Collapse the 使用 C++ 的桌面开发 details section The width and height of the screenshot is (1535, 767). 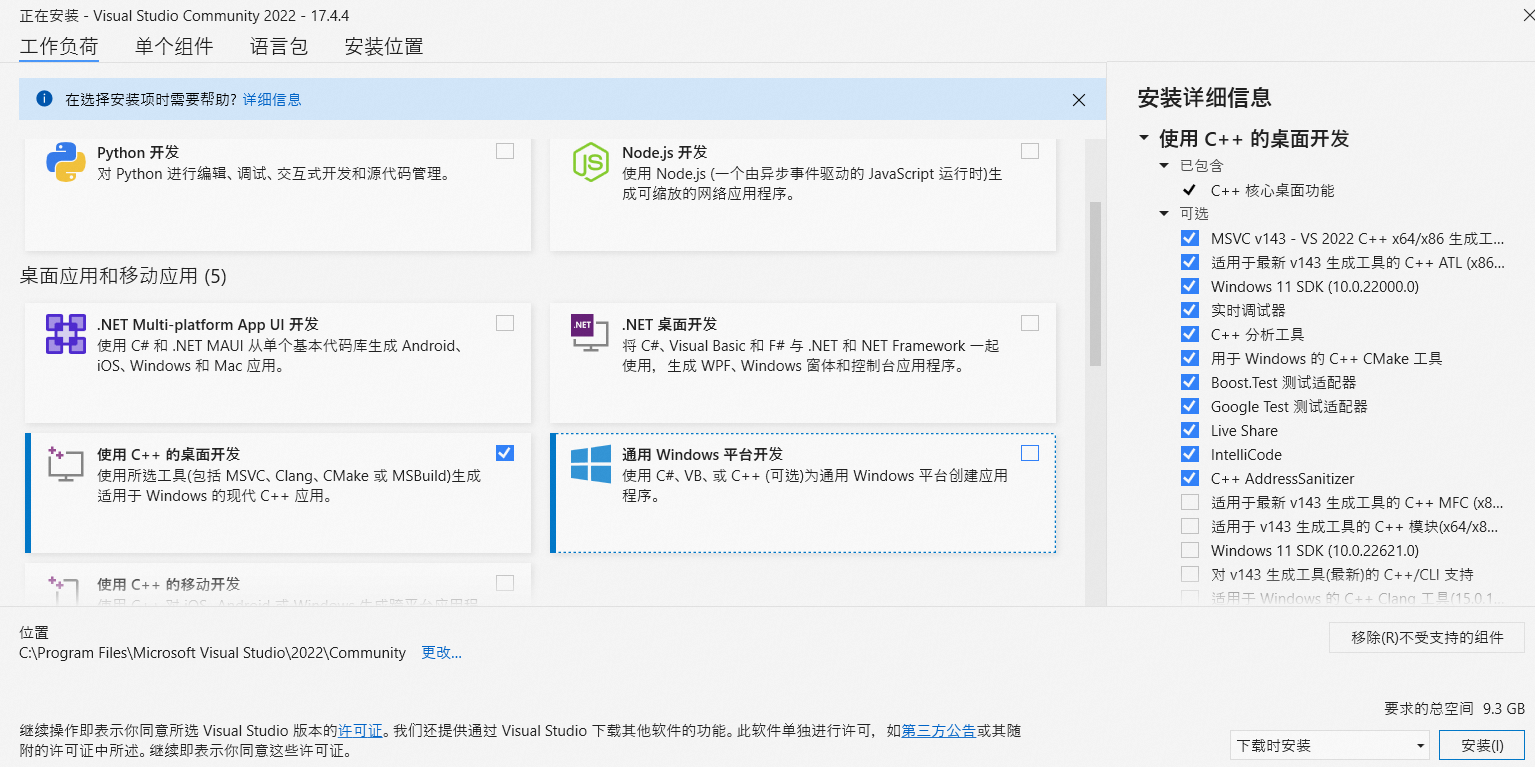pyautogui.click(x=1144, y=138)
